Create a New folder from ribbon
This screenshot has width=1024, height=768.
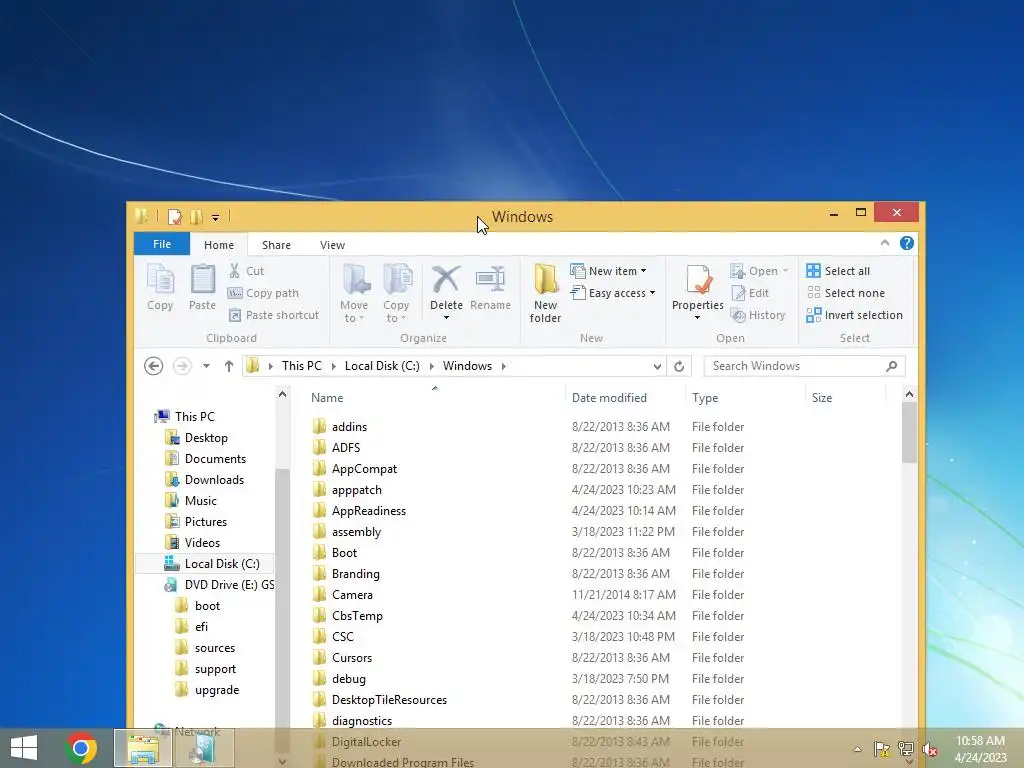click(x=545, y=293)
